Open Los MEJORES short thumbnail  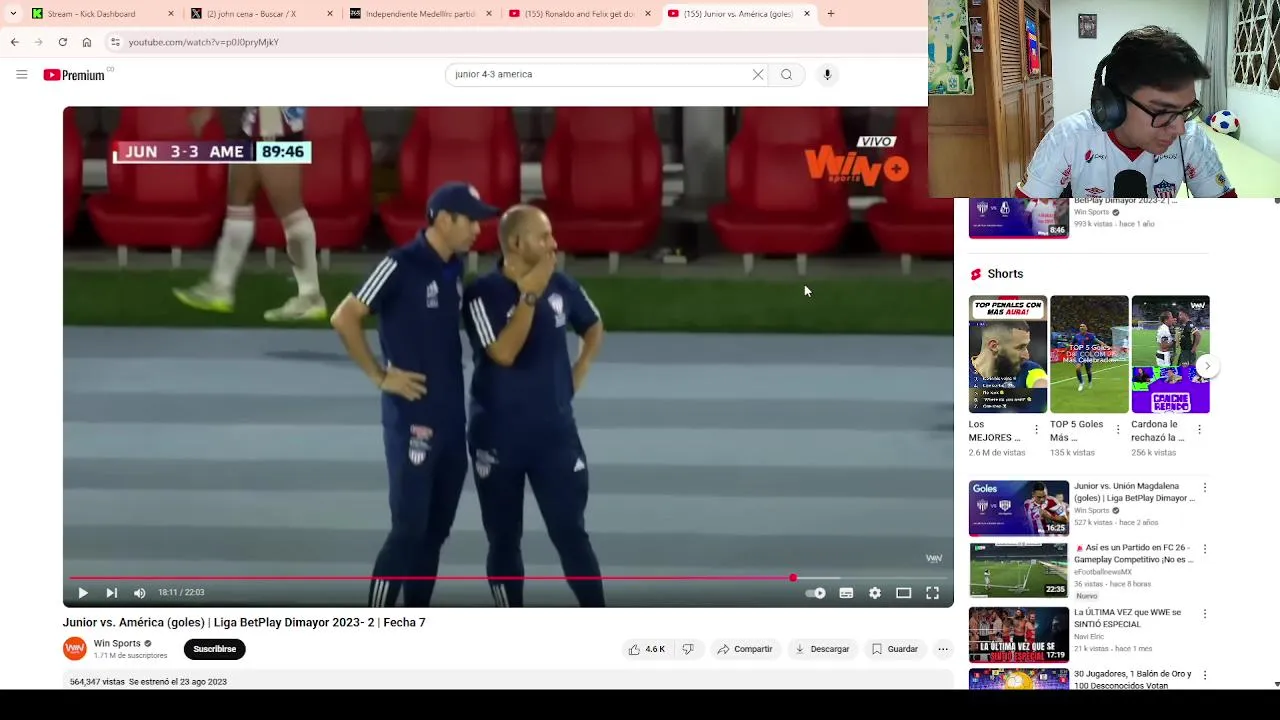(x=1008, y=354)
